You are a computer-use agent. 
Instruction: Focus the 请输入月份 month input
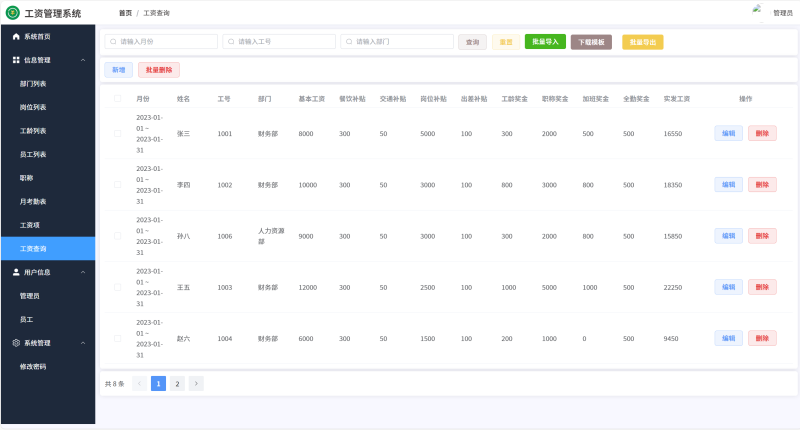(x=161, y=42)
